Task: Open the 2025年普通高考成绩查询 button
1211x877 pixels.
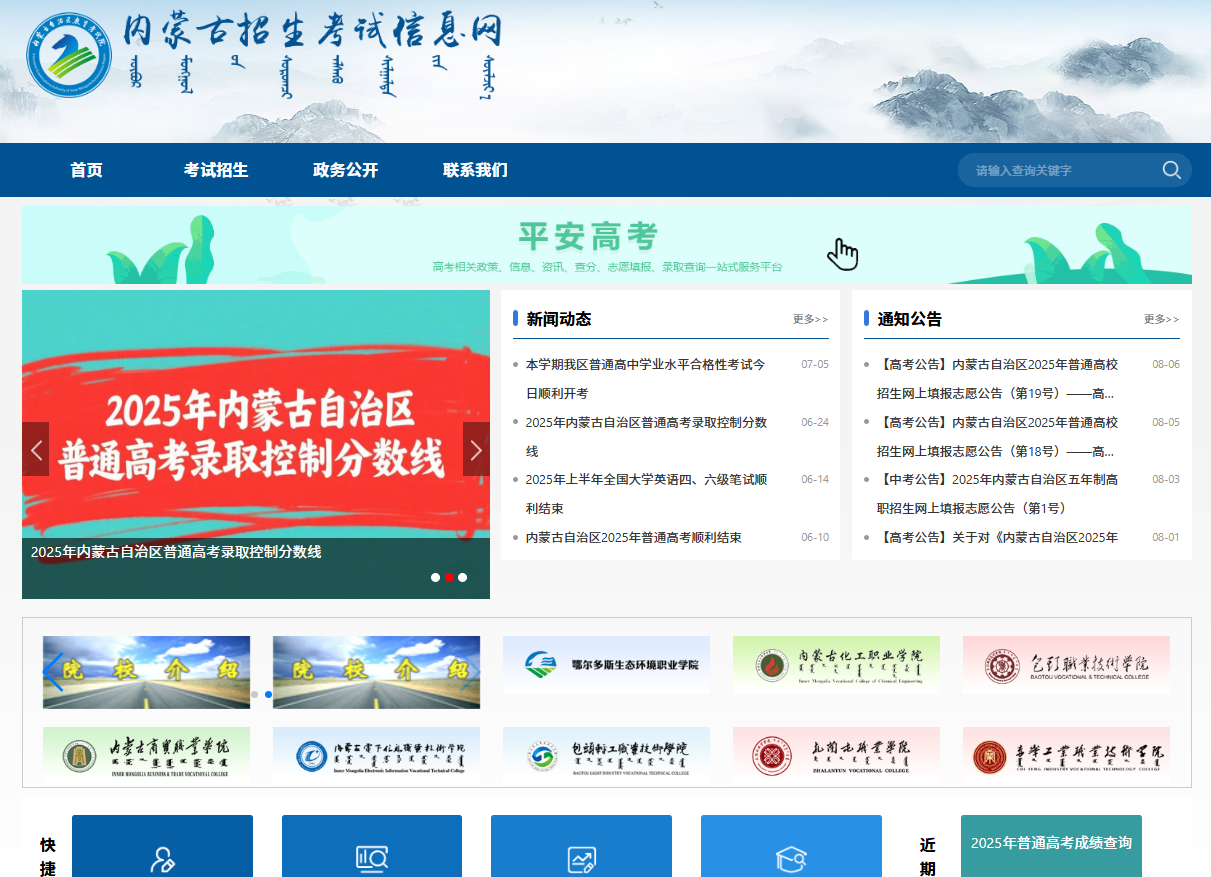Action: pyautogui.click(x=1050, y=844)
